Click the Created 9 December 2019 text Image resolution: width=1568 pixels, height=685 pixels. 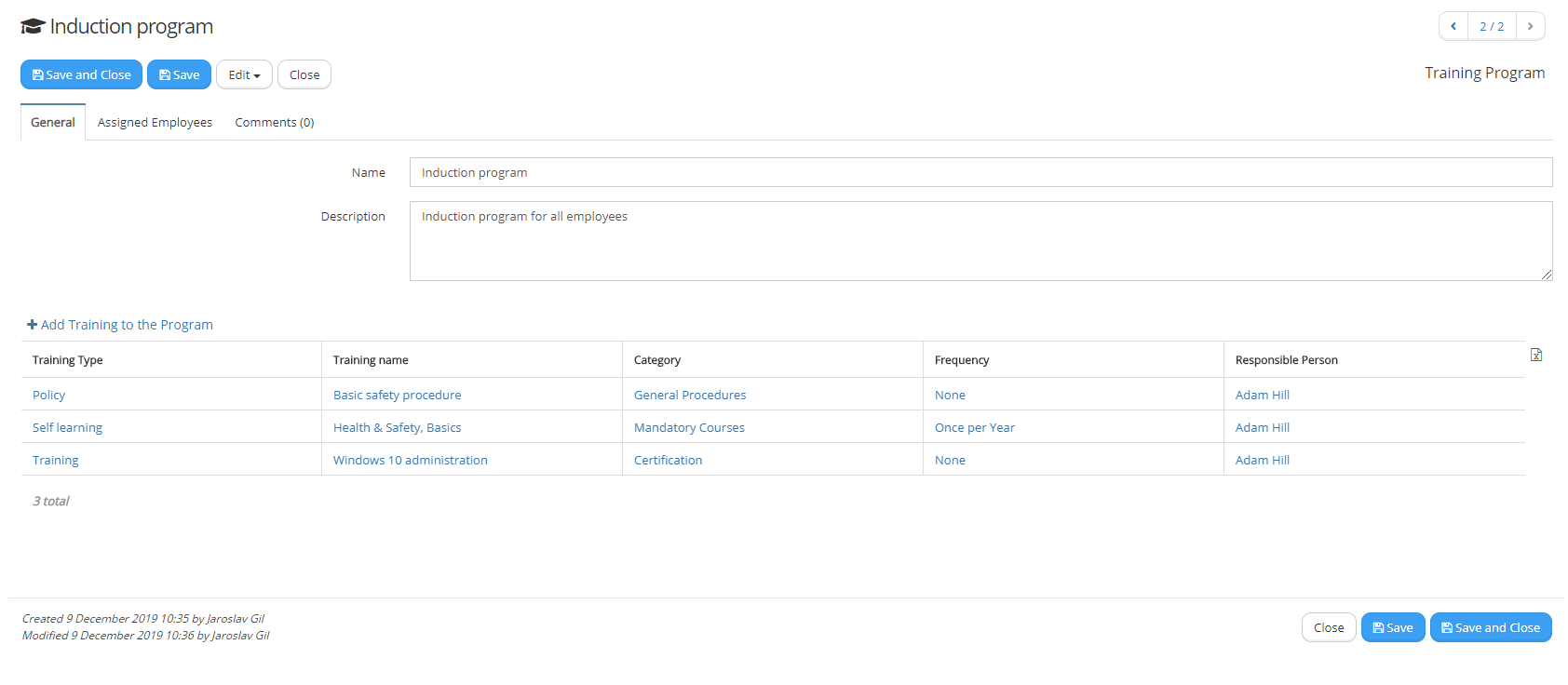[143, 618]
